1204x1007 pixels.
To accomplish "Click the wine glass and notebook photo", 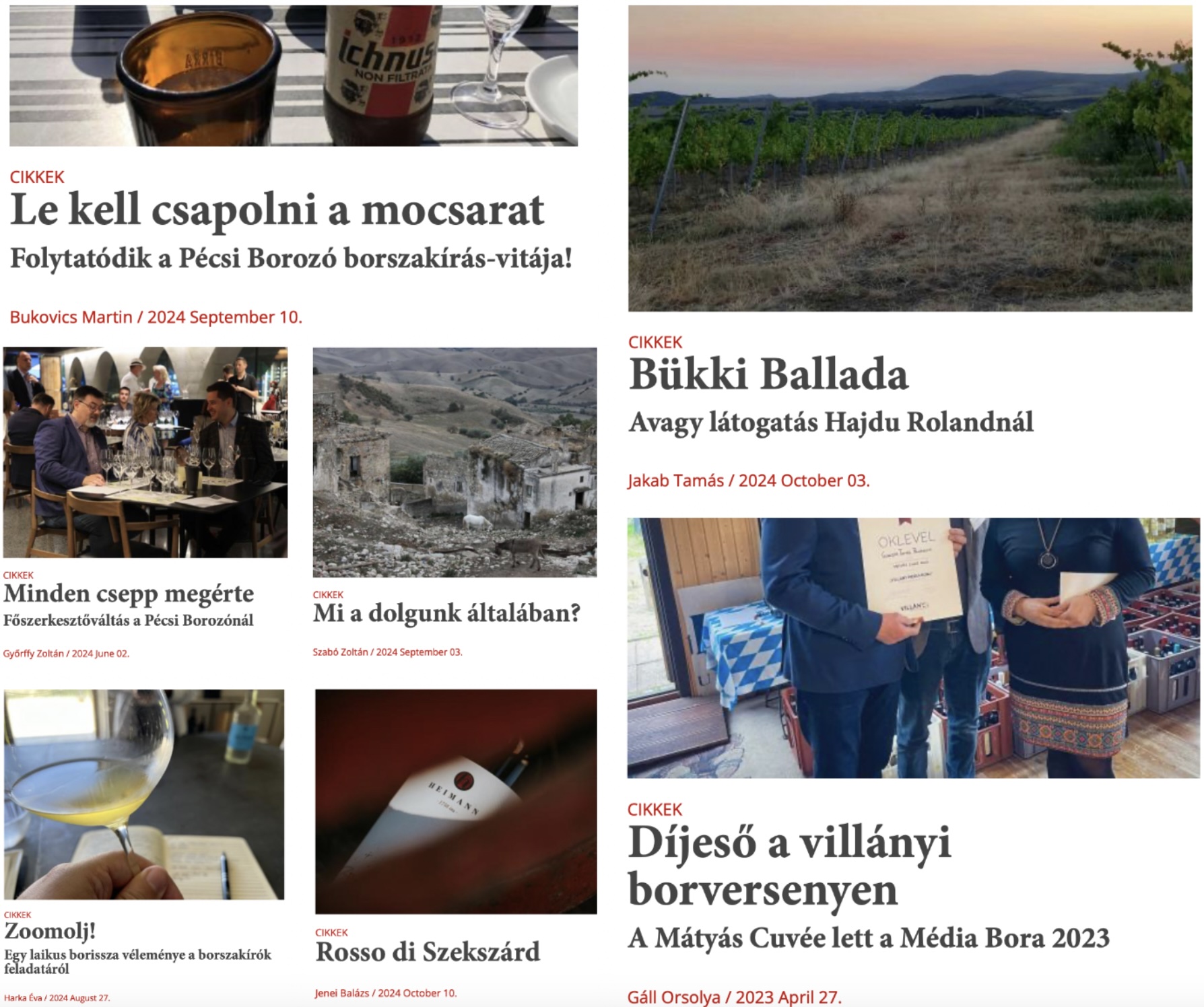I will click(144, 794).
